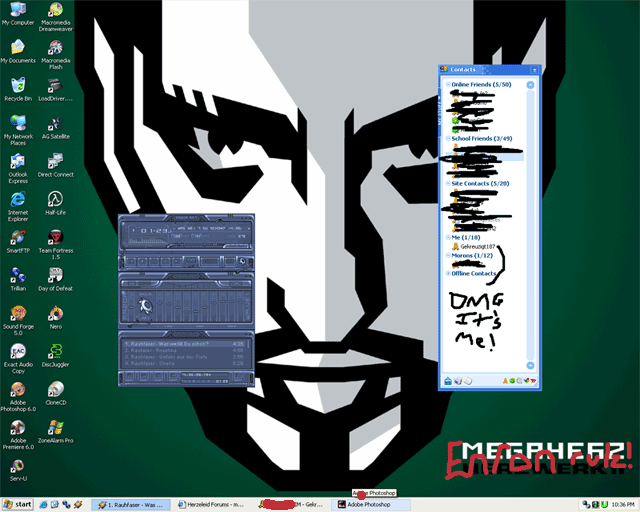
Task: Launch Outlook Express from desktop
Action: pos(18,168)
